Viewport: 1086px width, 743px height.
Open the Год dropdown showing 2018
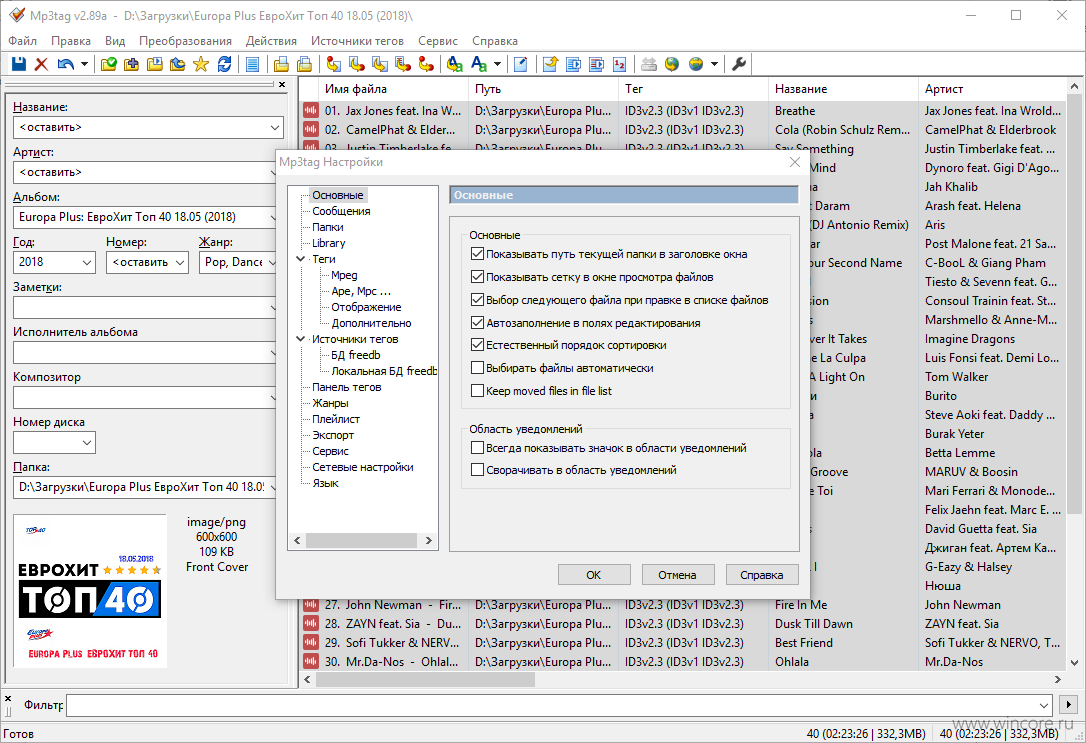point(87,262)
